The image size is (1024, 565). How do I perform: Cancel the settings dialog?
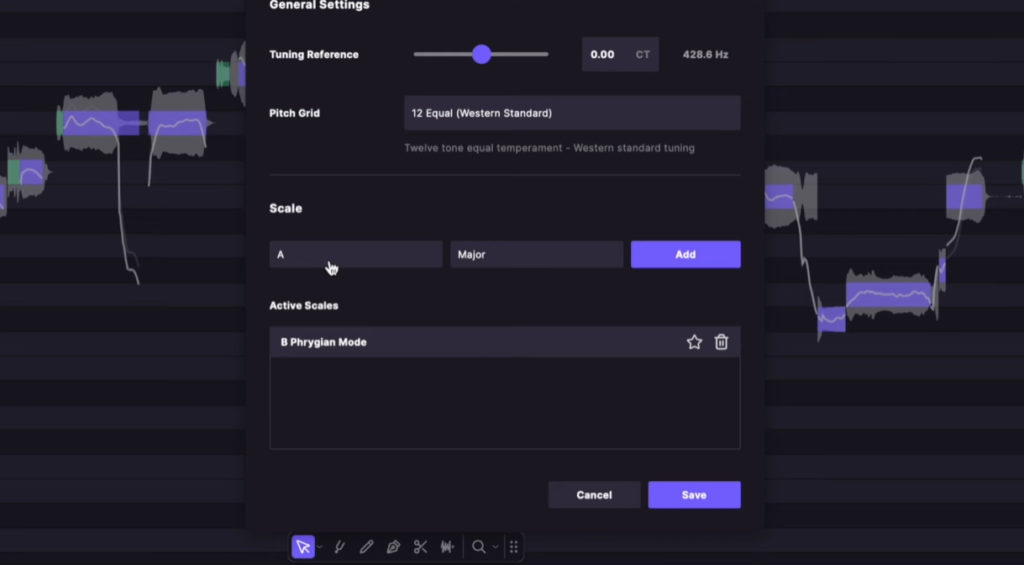coord(594,495)
